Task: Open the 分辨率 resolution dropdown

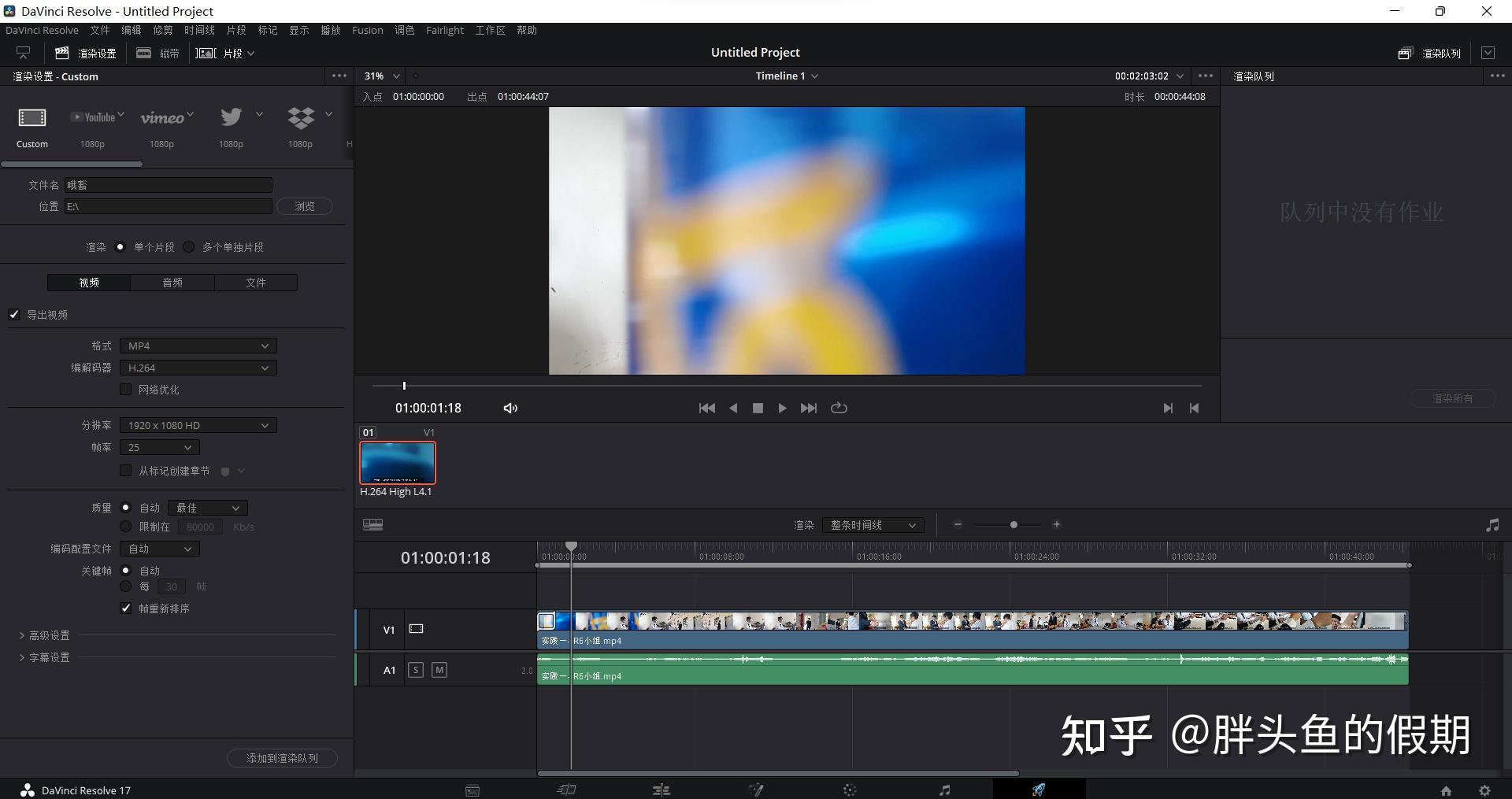Action: coord(197,425)
